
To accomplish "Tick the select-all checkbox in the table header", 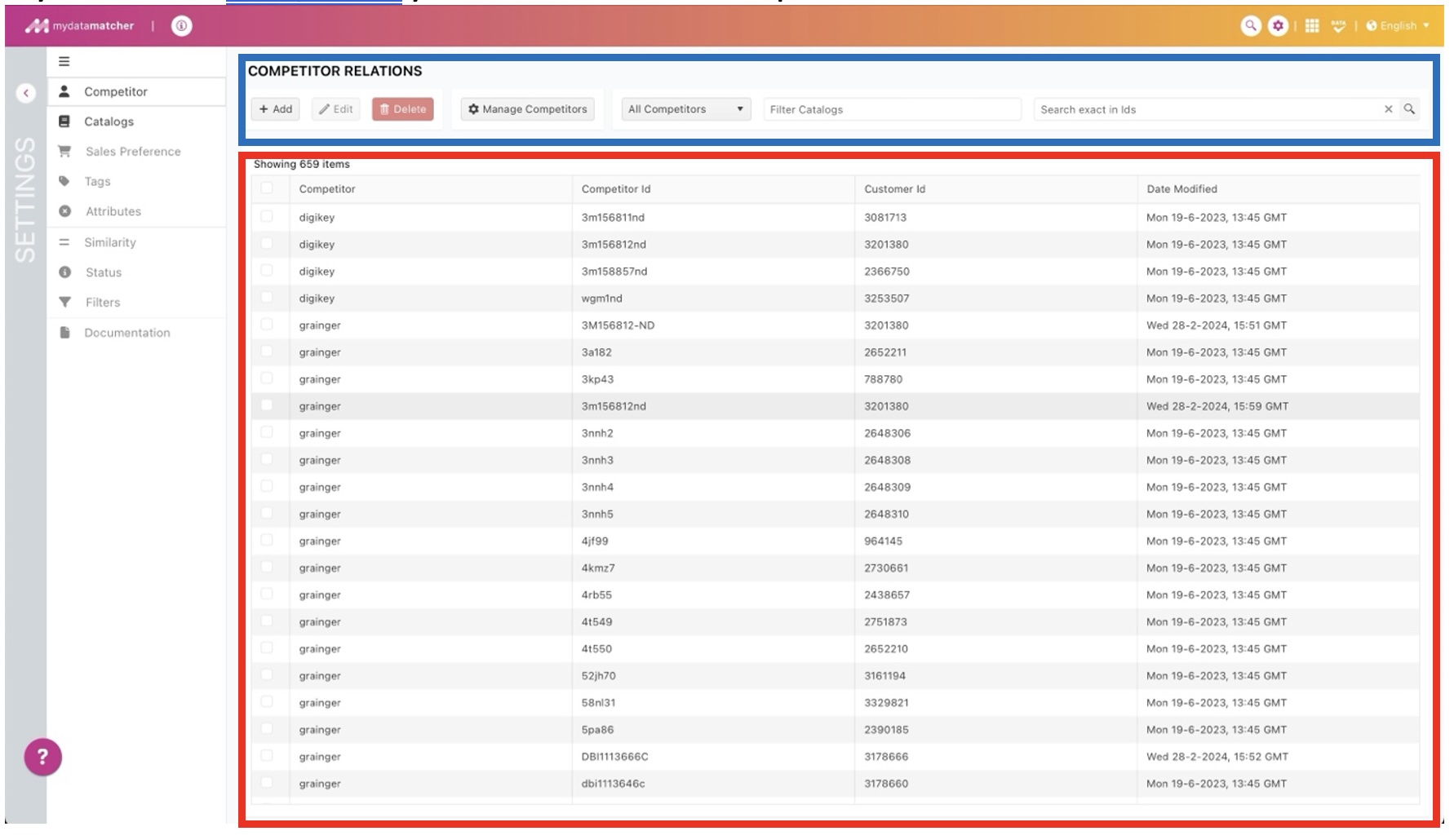I will click(267, 188).
